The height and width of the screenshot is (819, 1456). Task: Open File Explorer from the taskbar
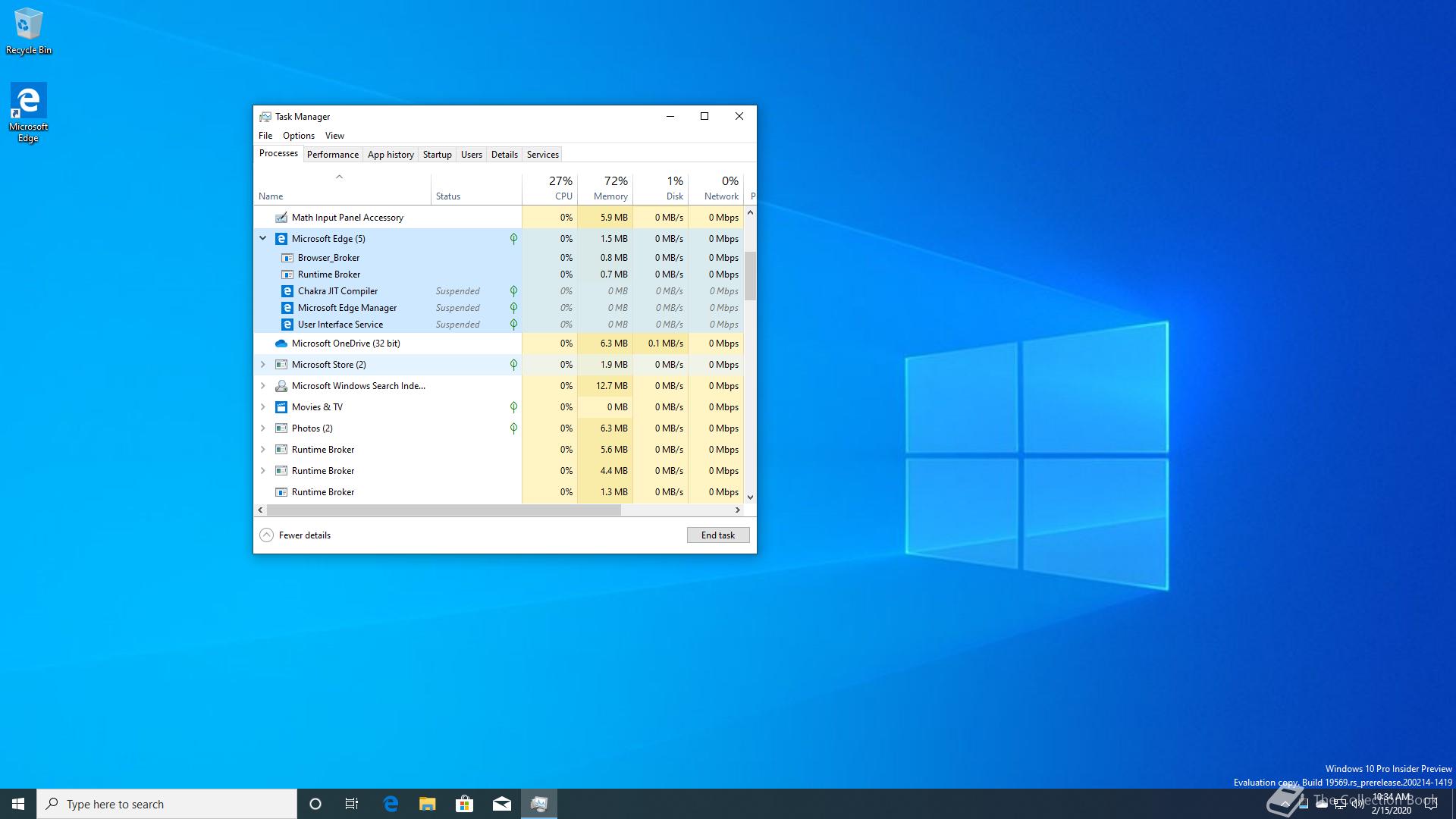(428, 804)
